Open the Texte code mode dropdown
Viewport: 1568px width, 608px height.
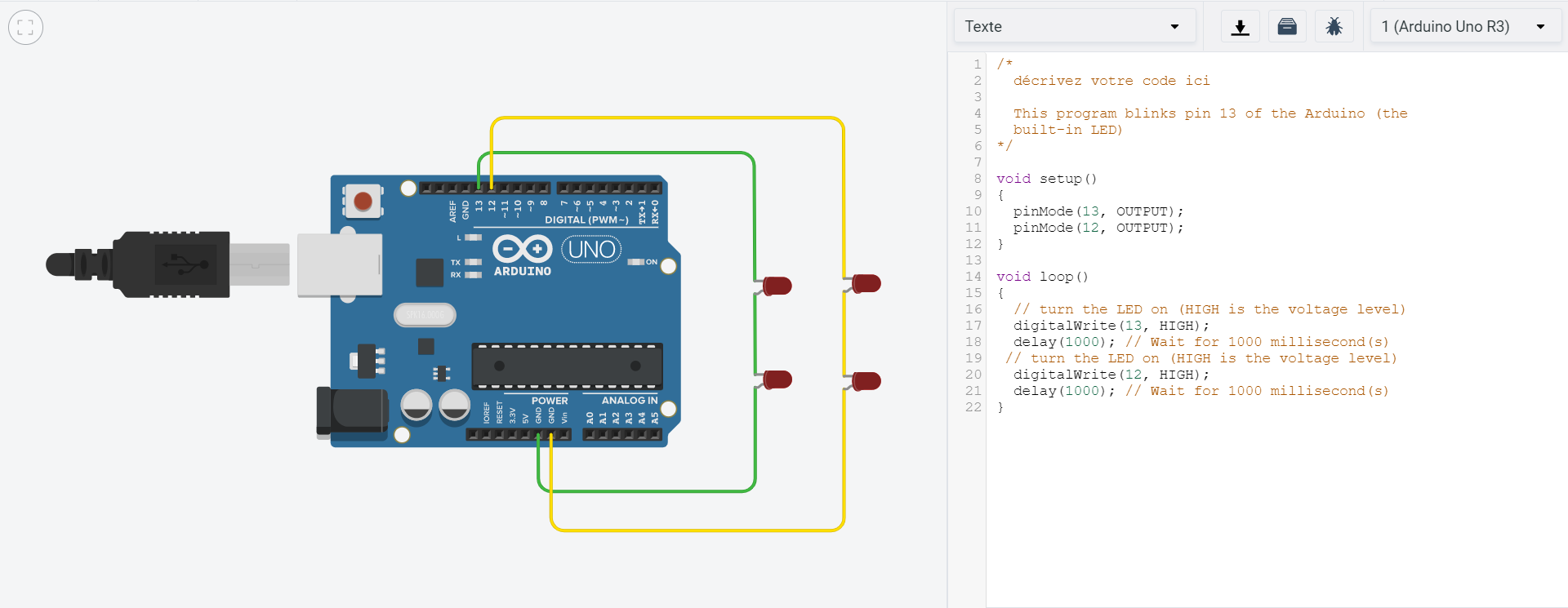[x=1074, y=26]
